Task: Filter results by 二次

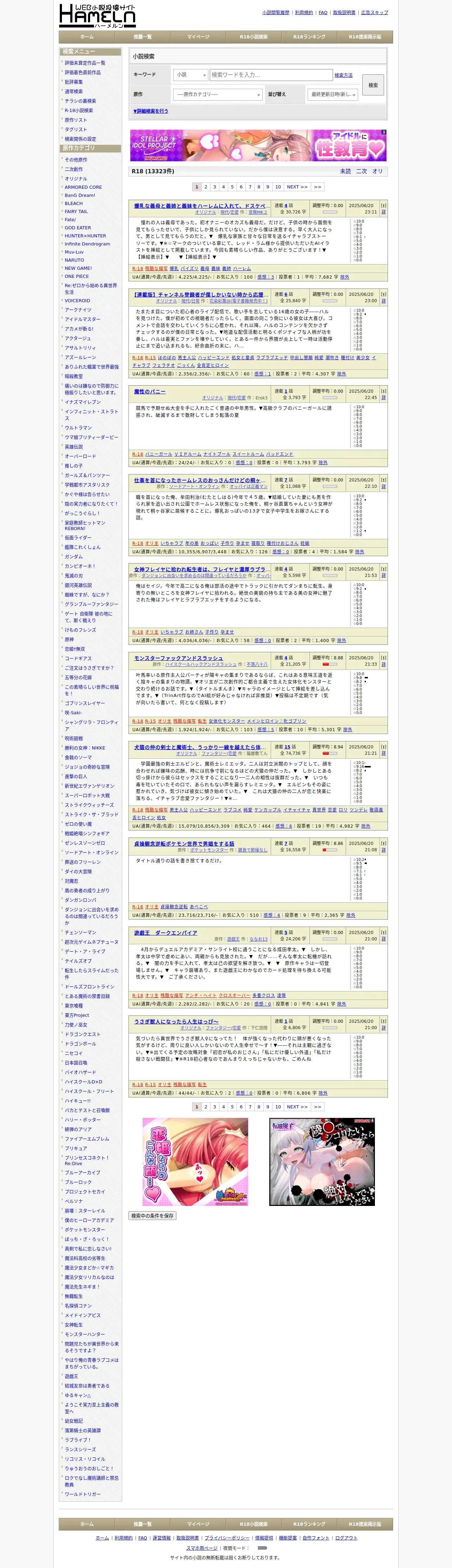Action: (362, 171)
